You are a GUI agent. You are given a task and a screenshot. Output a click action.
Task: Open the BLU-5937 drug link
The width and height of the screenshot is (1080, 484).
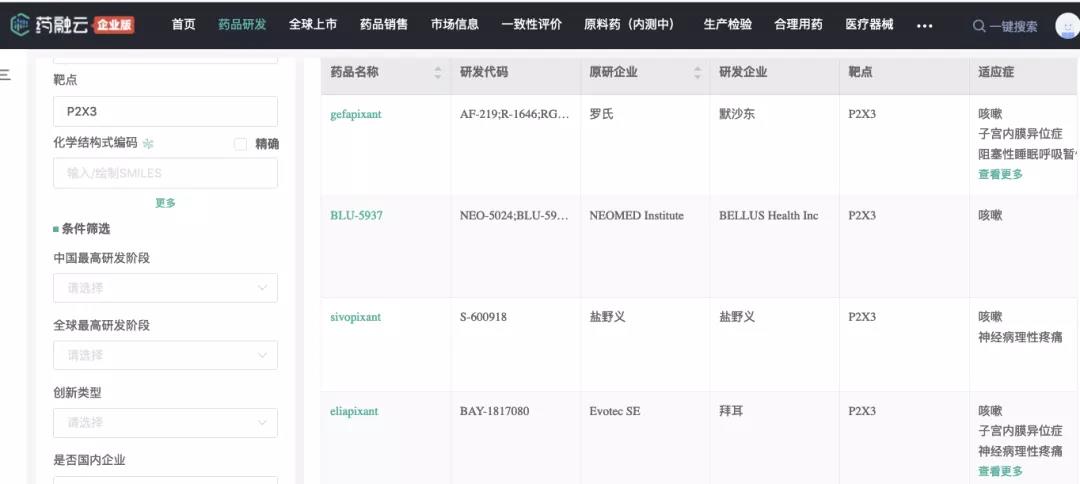coord(356,215)
